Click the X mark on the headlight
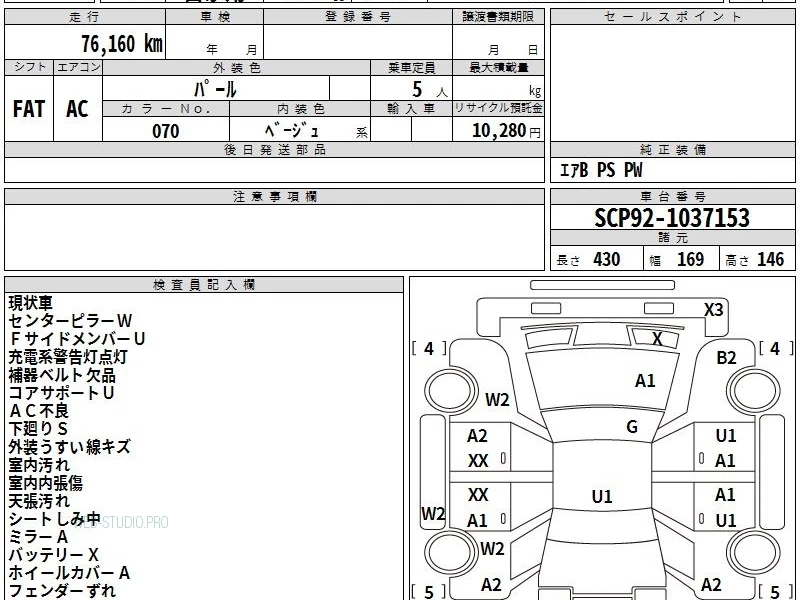The height and width of the screenshot is (600, 800). [657, 339]
